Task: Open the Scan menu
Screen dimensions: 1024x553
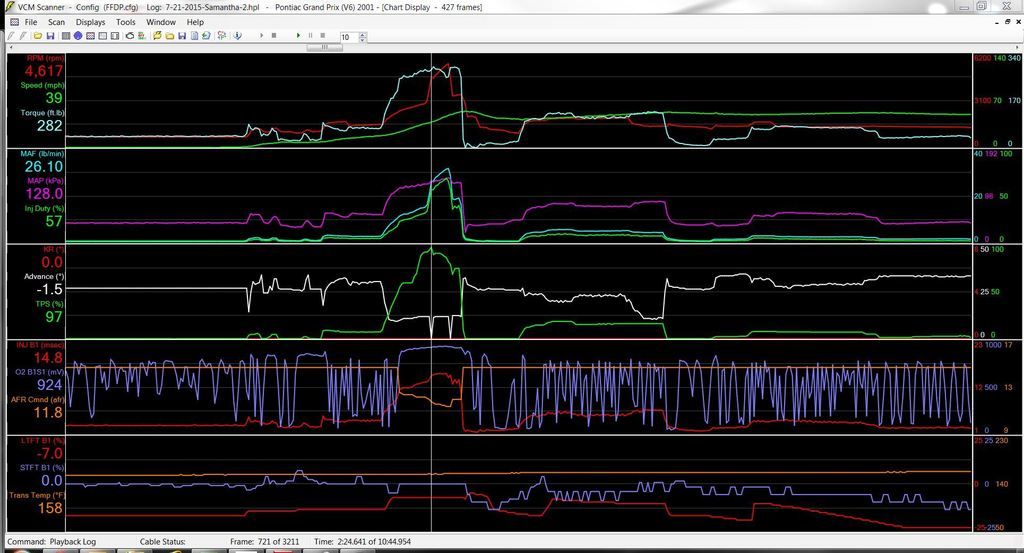Action: (x=56, y=22)
